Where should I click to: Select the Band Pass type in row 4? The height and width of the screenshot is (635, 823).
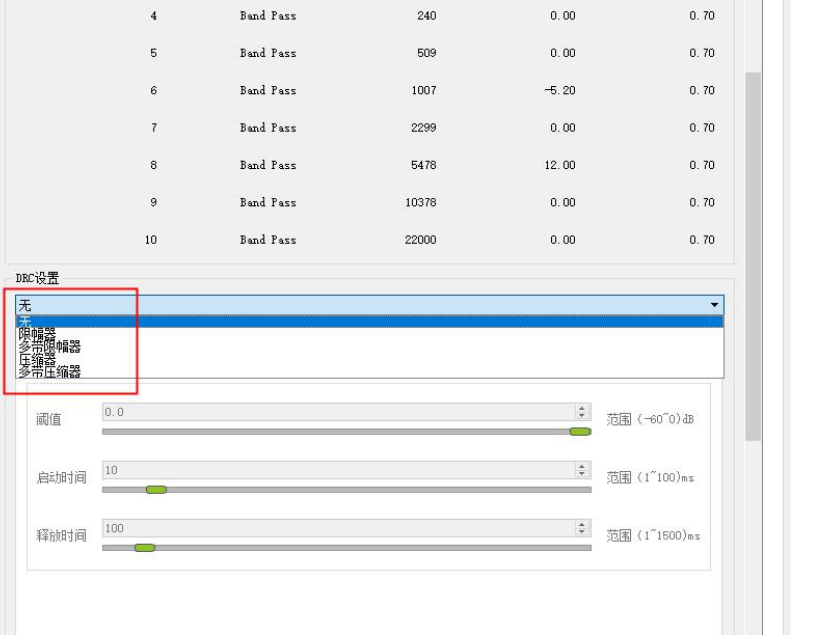point(268,16)
